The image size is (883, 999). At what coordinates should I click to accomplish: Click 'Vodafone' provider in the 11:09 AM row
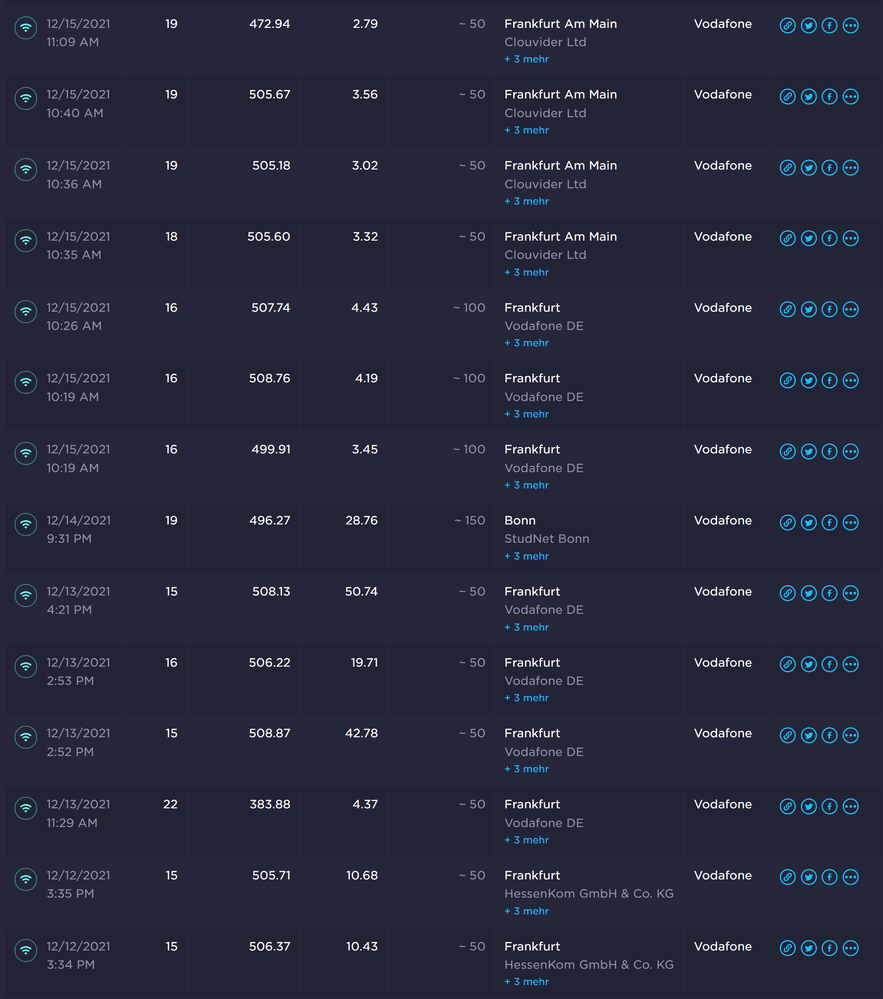click(x=722, y=24)
